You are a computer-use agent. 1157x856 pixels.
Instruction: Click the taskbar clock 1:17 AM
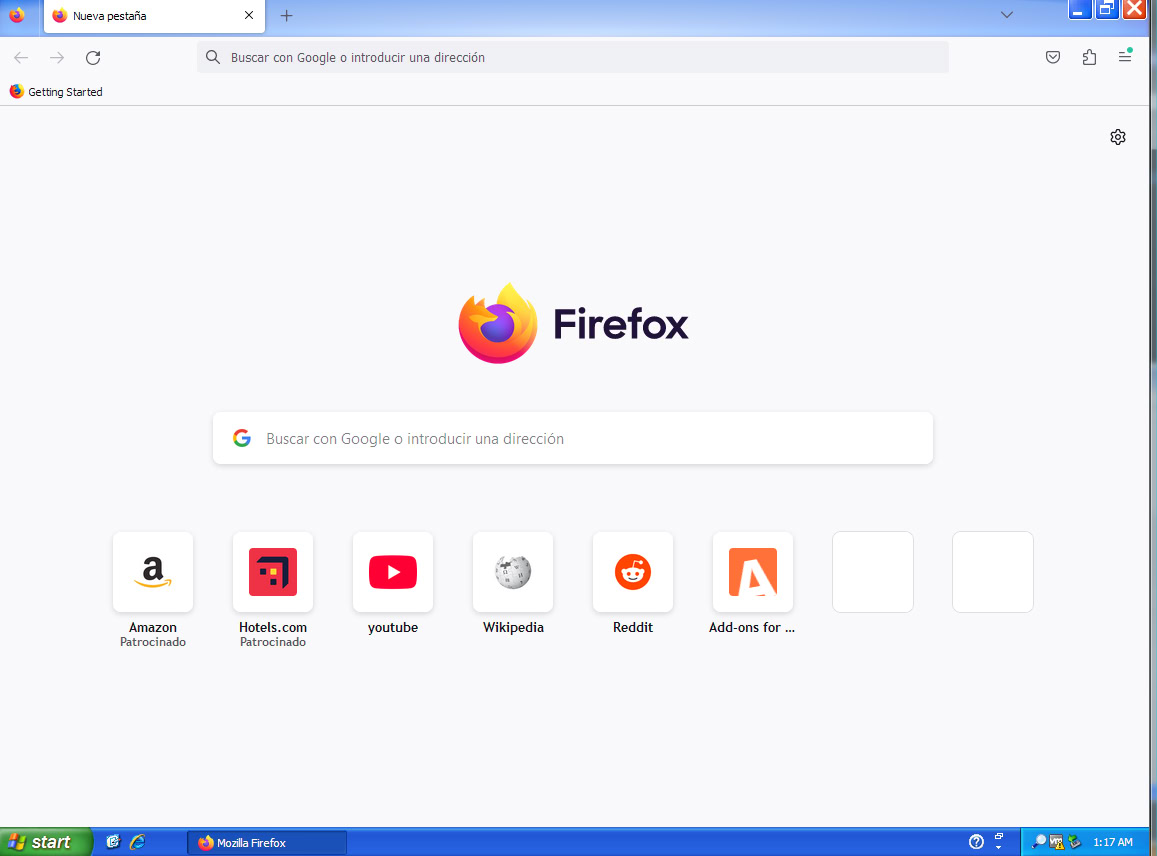(1113, 842)
